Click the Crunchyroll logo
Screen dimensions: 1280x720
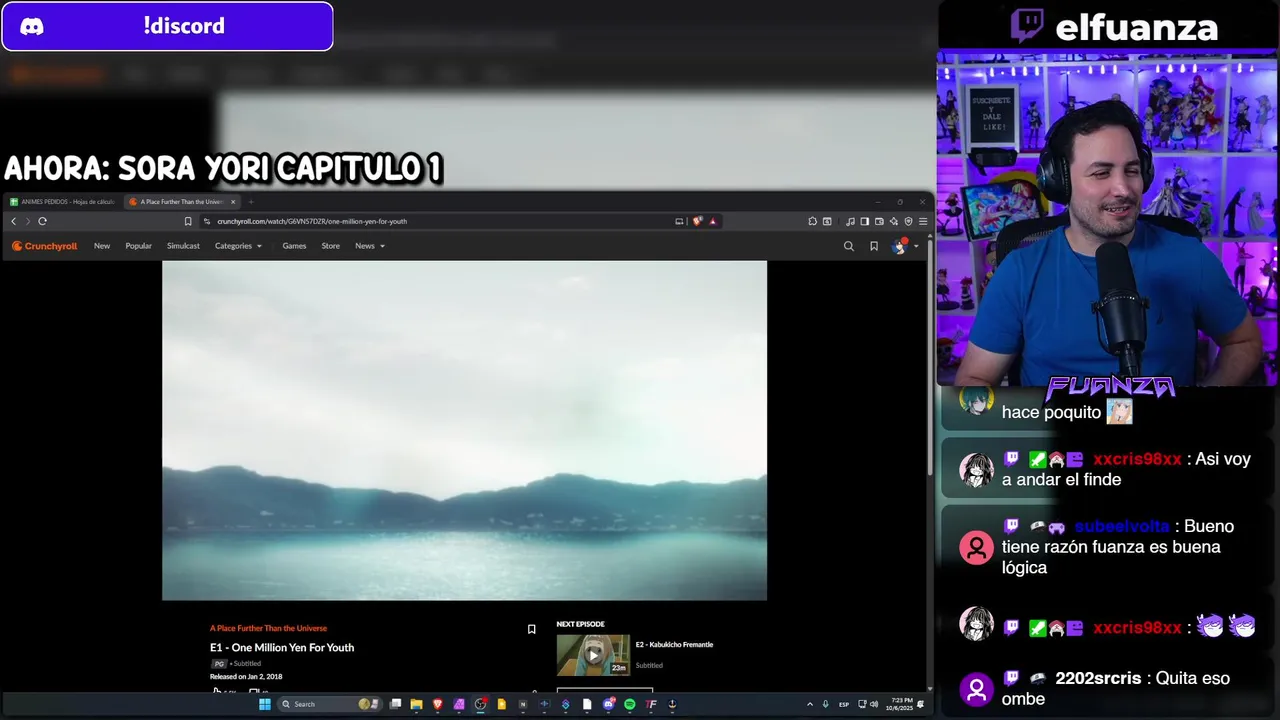click(x=44, y=246)
